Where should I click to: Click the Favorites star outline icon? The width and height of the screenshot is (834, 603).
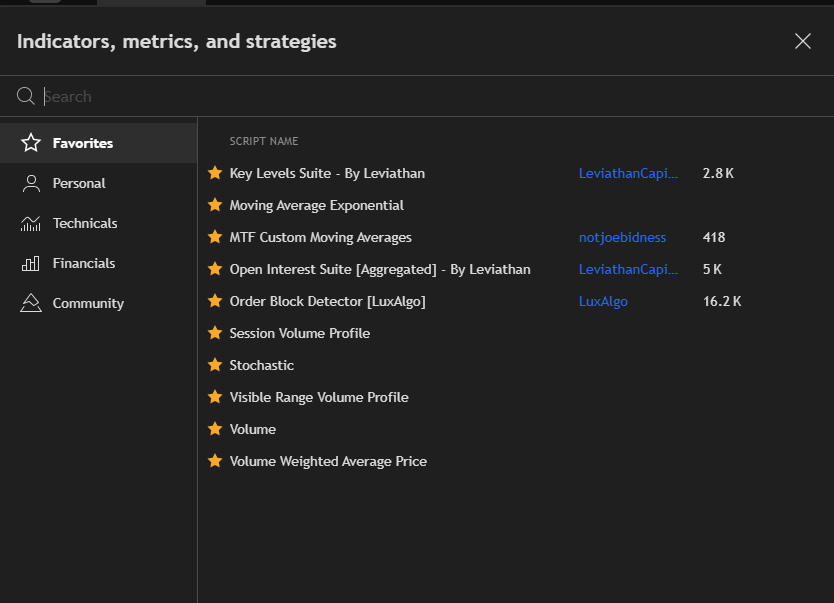pos(31,143)
